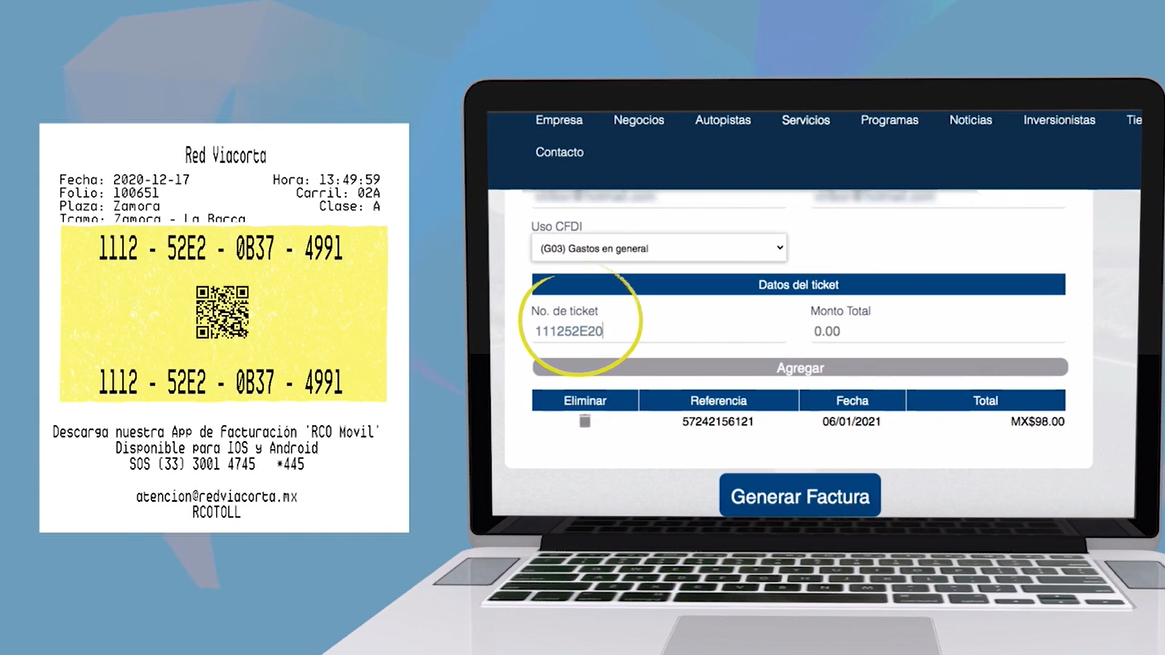Click the trash icon for reference 57242156121
Image resolution: width=1165 pixels, height=655 pixels.
pyautogui.click(x=585, y=421)
